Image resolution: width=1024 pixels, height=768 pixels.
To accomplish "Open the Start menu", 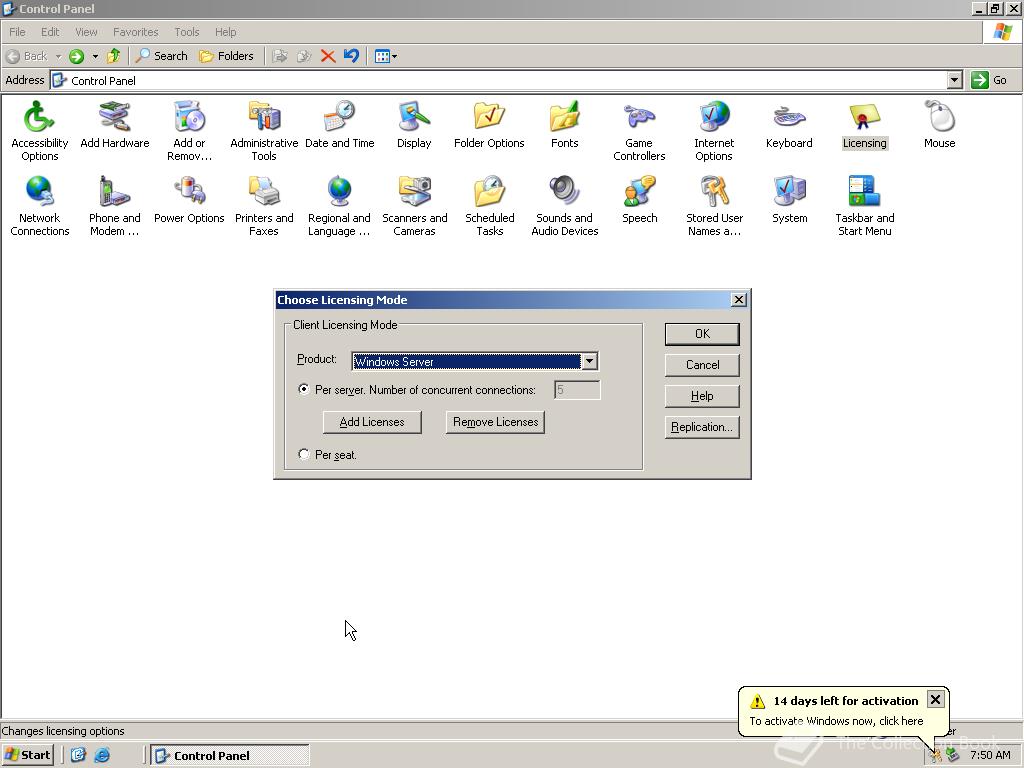I will (x=27, y=755).
